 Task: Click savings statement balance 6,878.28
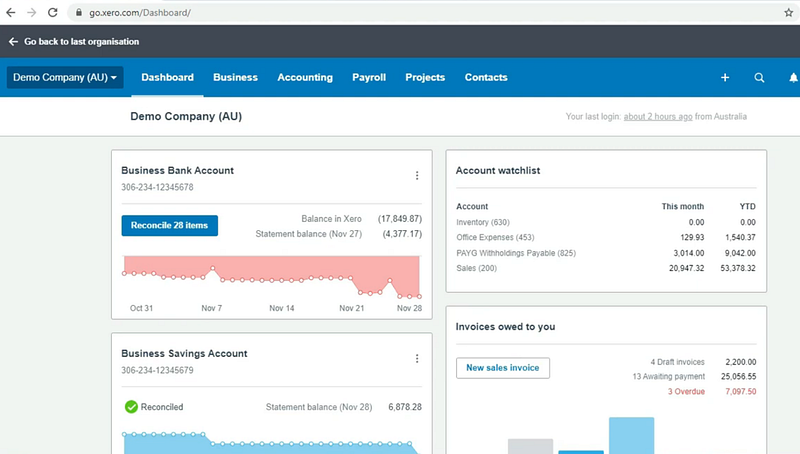(405, 407)
